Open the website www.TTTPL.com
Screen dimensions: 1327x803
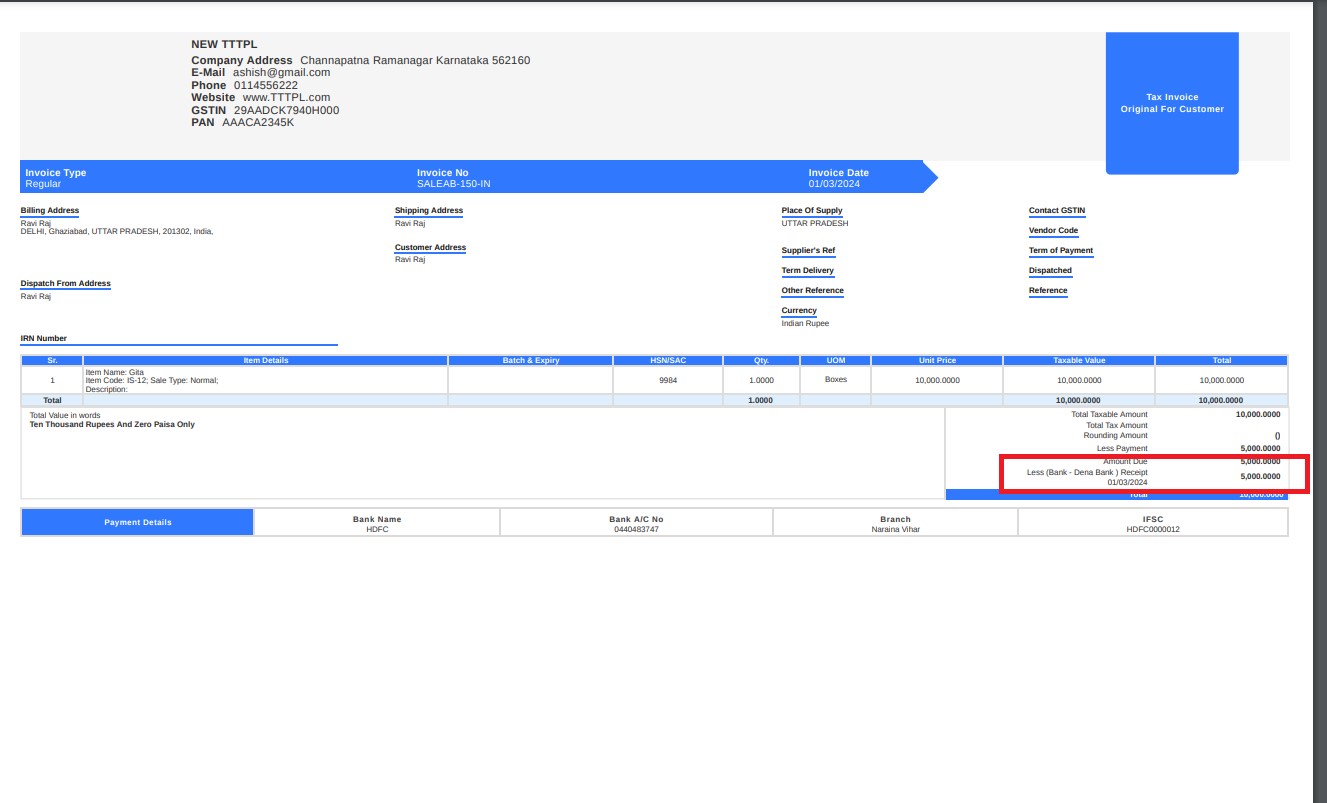coord(286,97)
